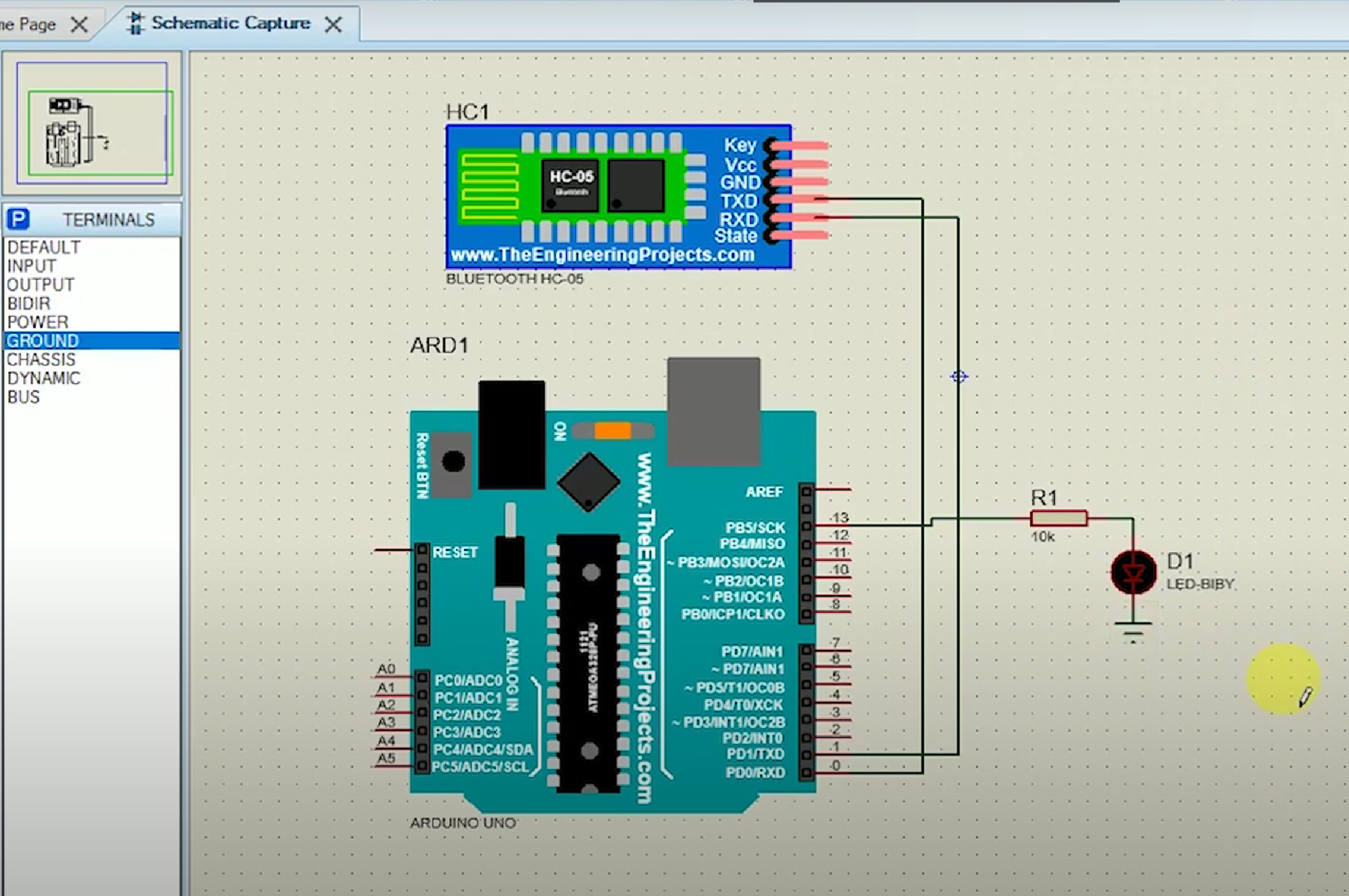The height and width of the screenshot is (896, 1349).
Task: Switch to the Schematic Capture tab
Action: tap(230, 23)
